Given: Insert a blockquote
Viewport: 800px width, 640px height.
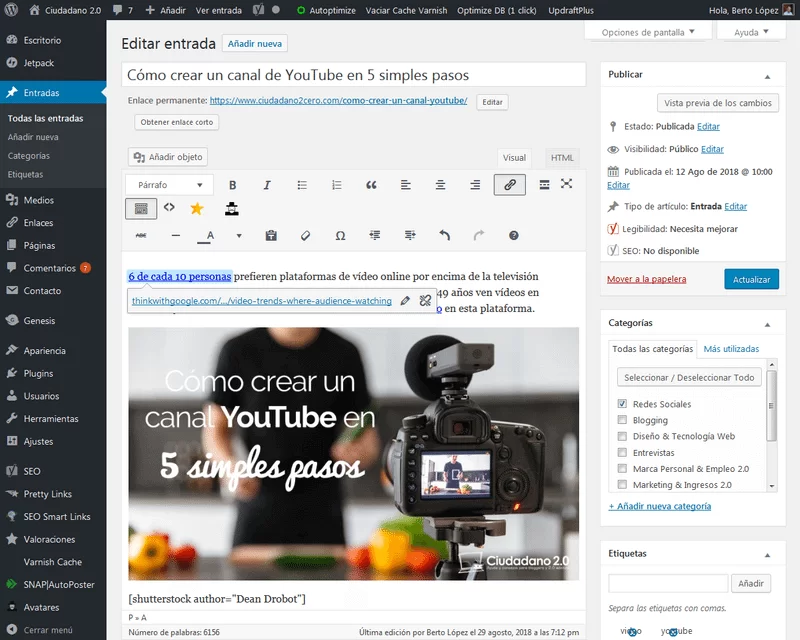Looking at the screenshot, I should [371, 185].
